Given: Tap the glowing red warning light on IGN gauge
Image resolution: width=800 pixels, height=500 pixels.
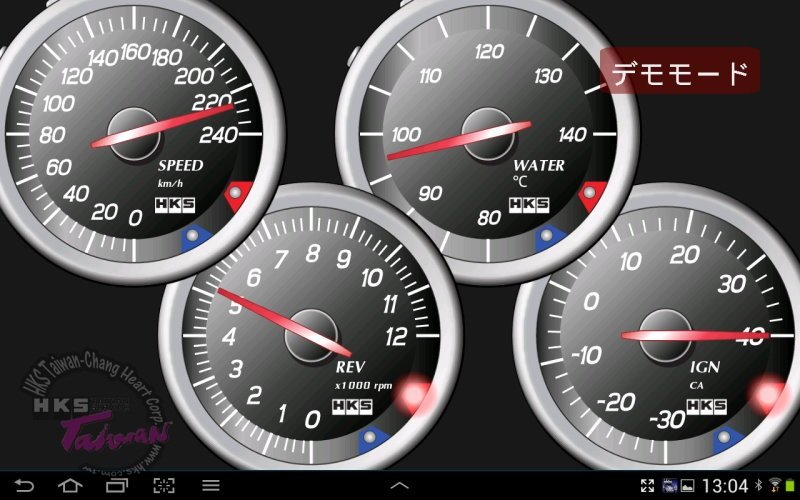Looking at the screenshot, I should point(769,395).
